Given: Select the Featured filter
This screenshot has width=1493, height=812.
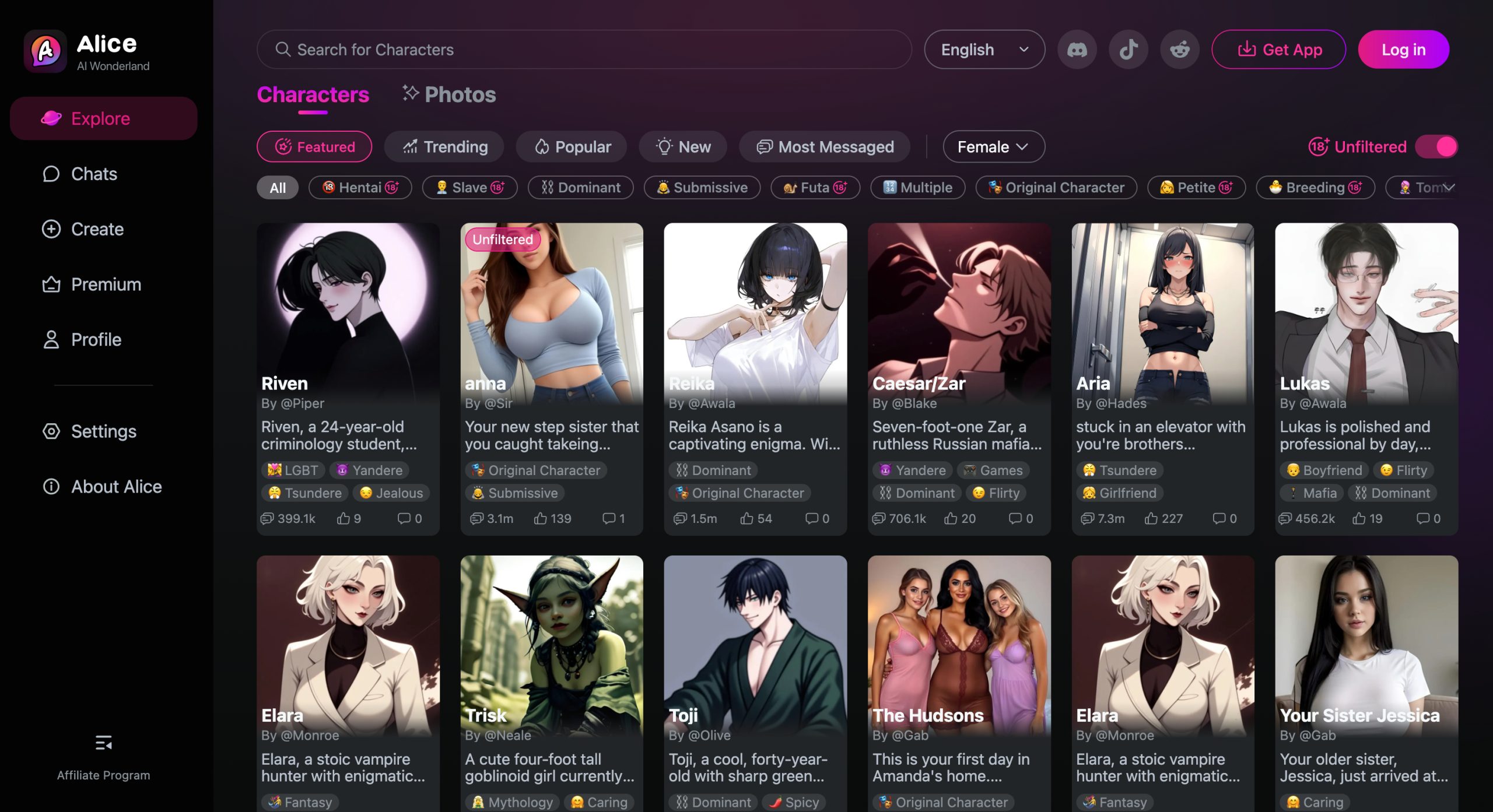Looking at the screenshot, I should click(314, 147).
